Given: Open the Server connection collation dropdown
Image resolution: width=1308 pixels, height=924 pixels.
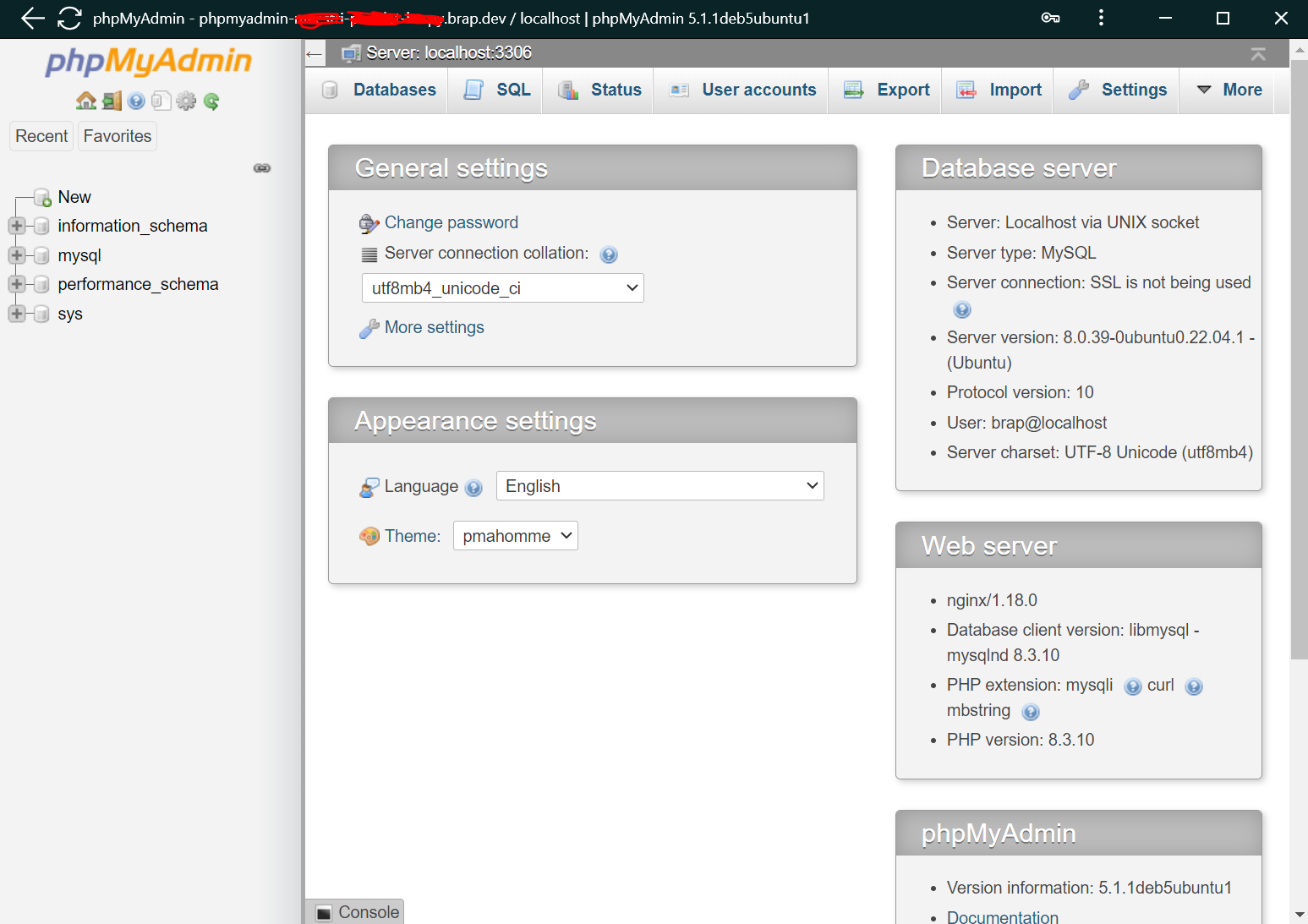Looking at the screenshot, I should (502, 288).
